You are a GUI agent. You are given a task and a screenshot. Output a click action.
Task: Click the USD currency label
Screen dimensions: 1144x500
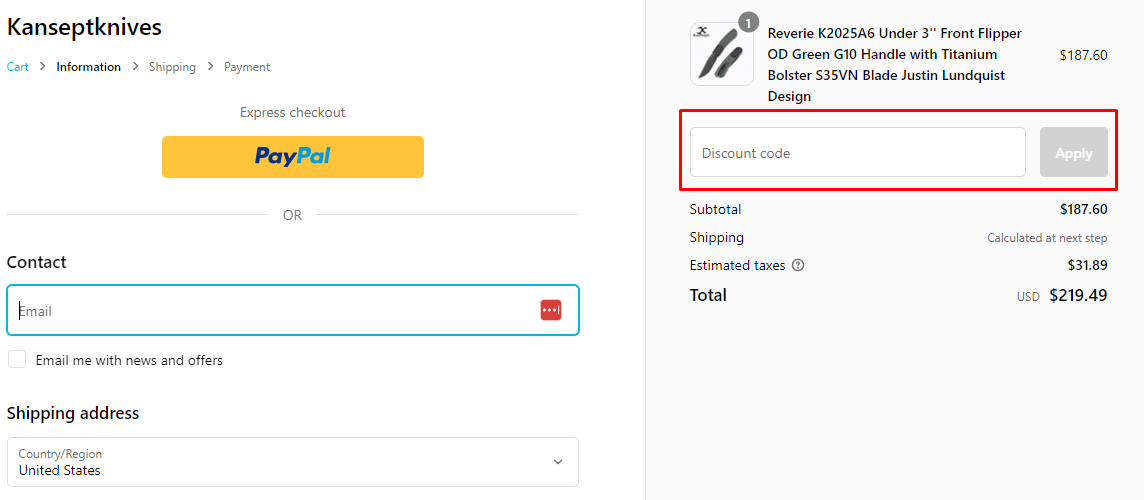tap(1028, 297)
